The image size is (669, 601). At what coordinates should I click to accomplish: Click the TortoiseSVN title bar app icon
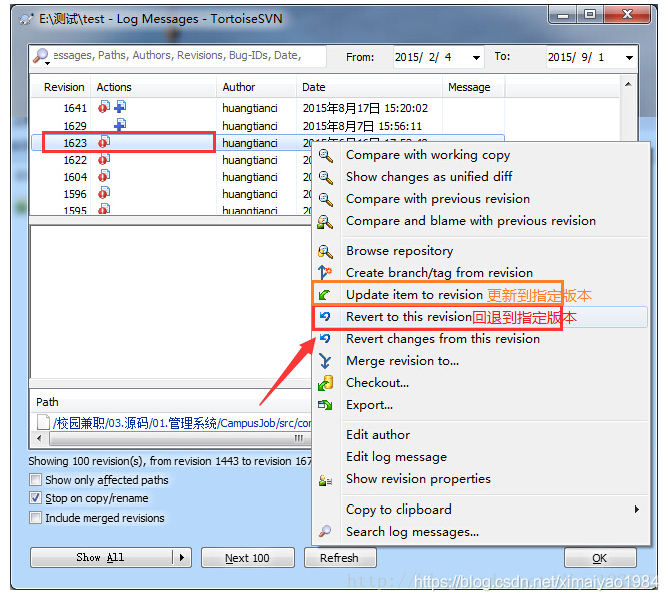[x=26, y=19]
